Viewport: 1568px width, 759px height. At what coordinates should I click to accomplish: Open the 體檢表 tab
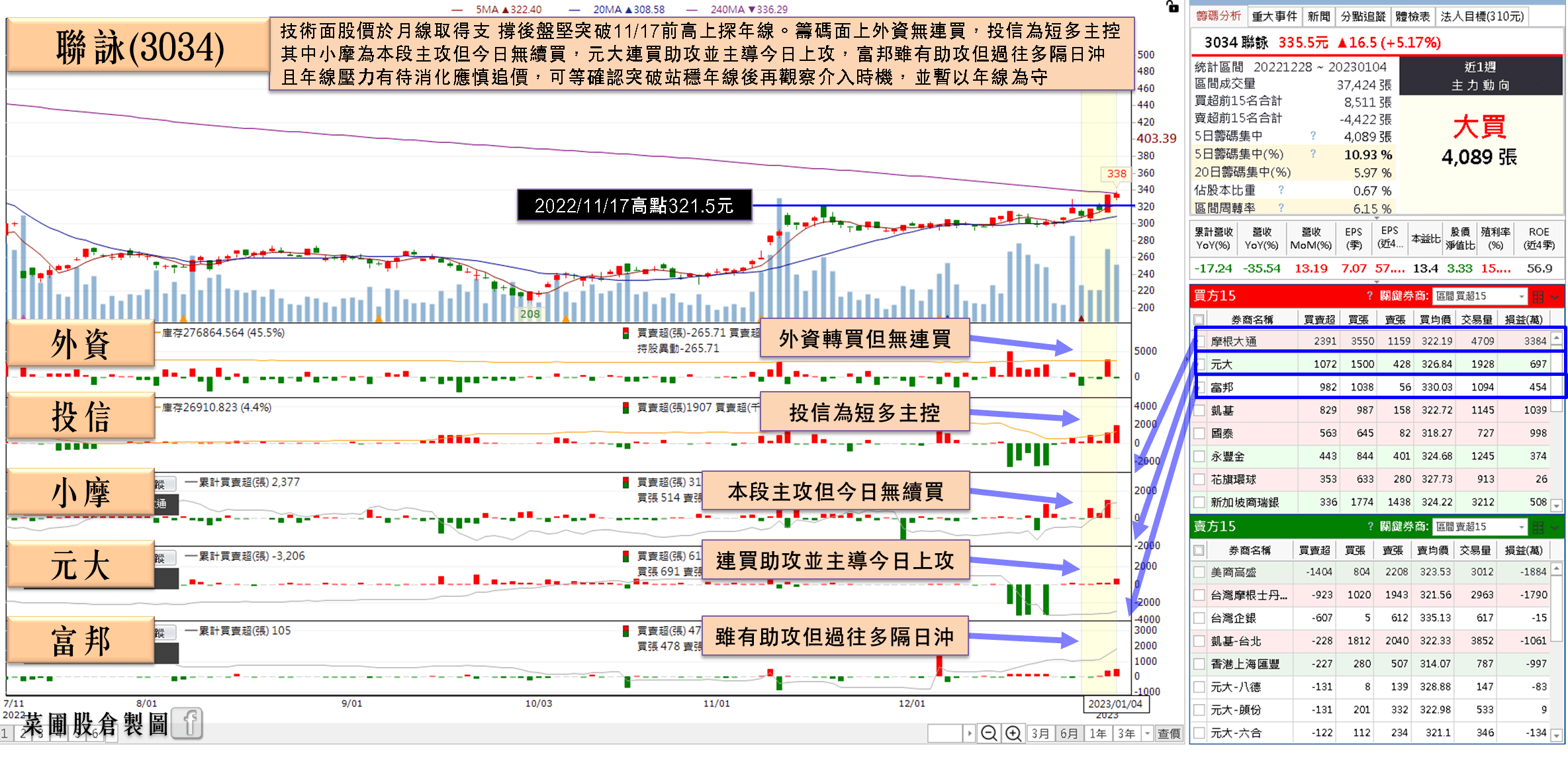coord(1412,16)
